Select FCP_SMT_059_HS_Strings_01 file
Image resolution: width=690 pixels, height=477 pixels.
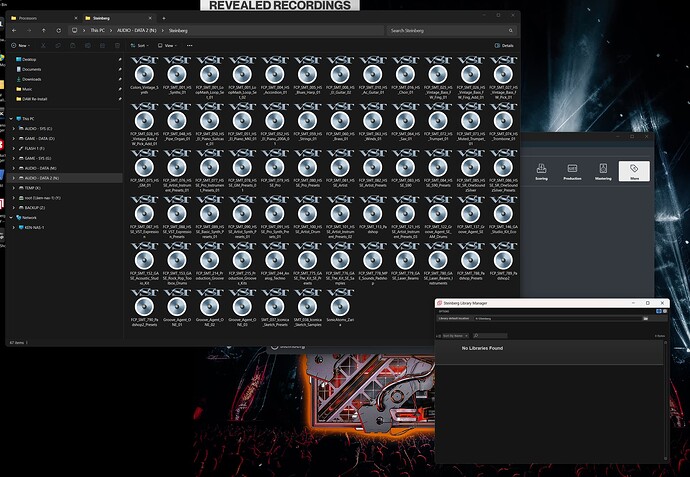pyautogui.click(x=308, y=121)
